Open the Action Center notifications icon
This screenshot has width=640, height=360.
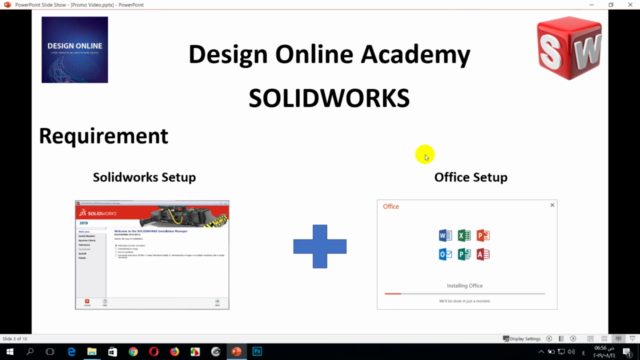point(627,352)
